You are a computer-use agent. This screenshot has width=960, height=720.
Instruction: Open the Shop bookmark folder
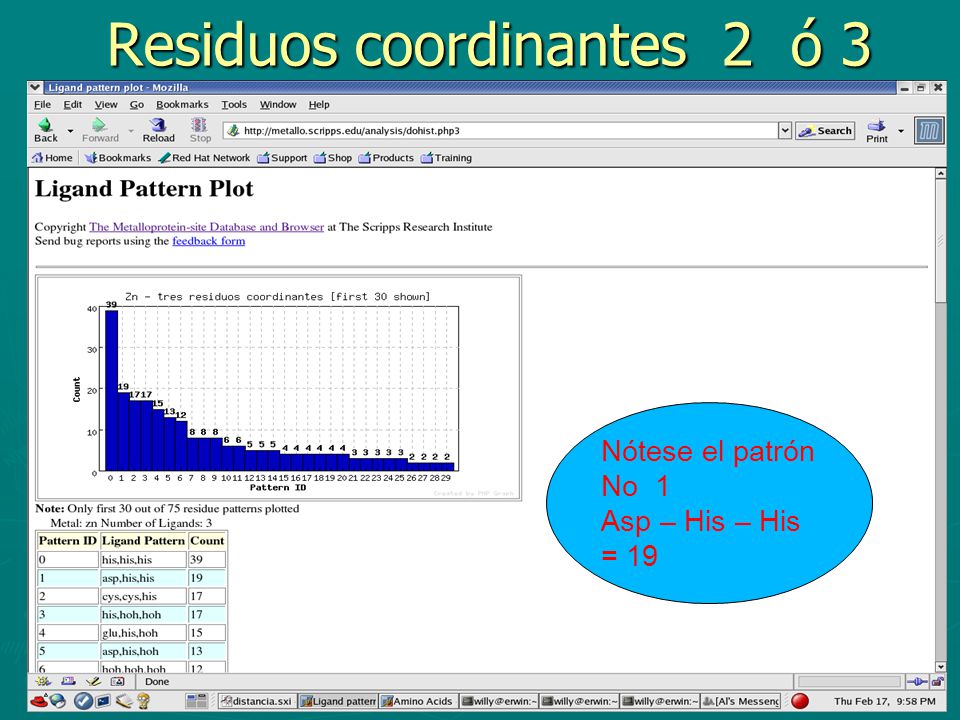pyautogui.click(x=332, y=158)
